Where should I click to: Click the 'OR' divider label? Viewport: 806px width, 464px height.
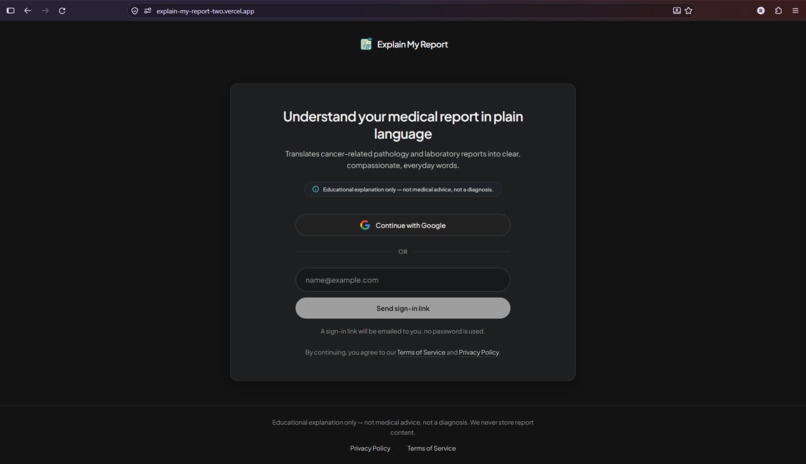coord(402,252)
